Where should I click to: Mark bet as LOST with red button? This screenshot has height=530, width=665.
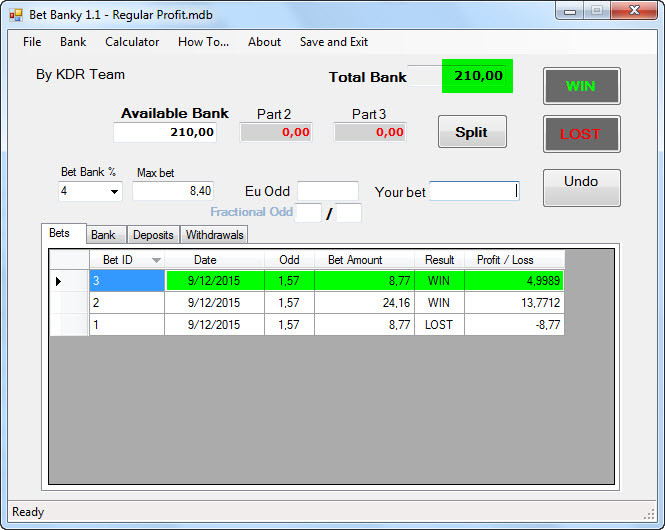pyautogui.click(x=581, y=134)
